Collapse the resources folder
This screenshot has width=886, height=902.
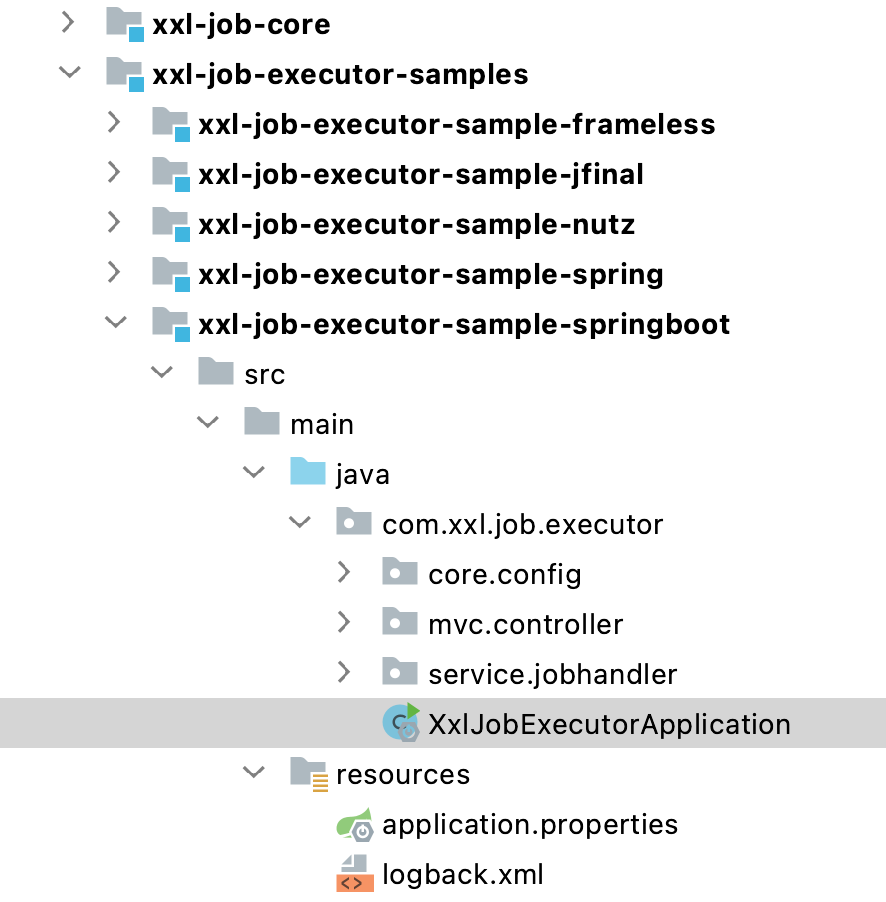click(x=255, y=773)
